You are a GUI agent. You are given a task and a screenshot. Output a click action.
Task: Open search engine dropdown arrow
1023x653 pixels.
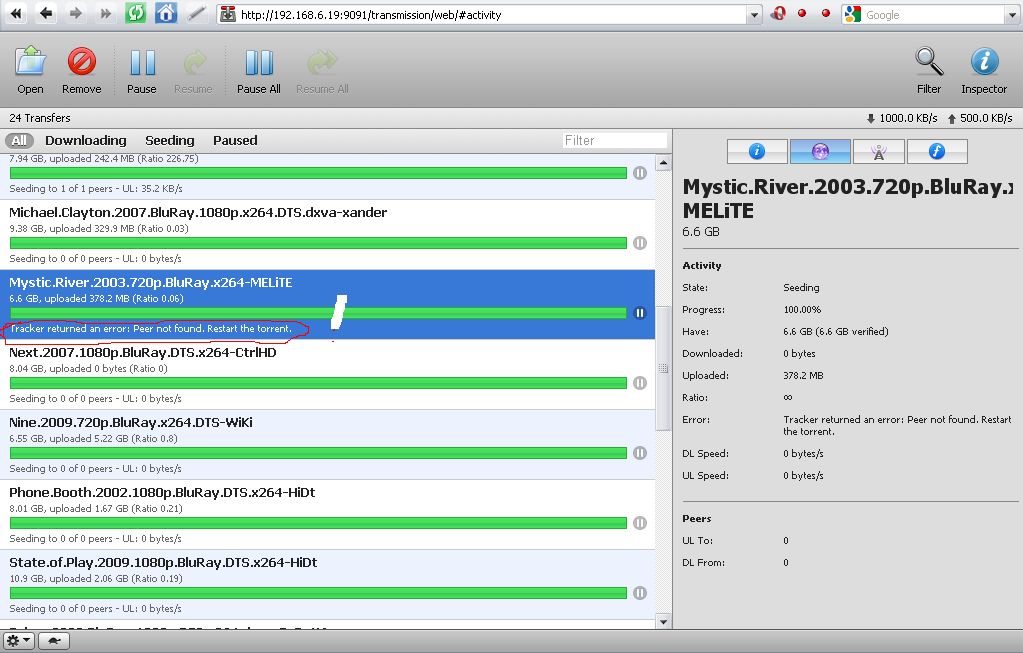(1013, 14)
